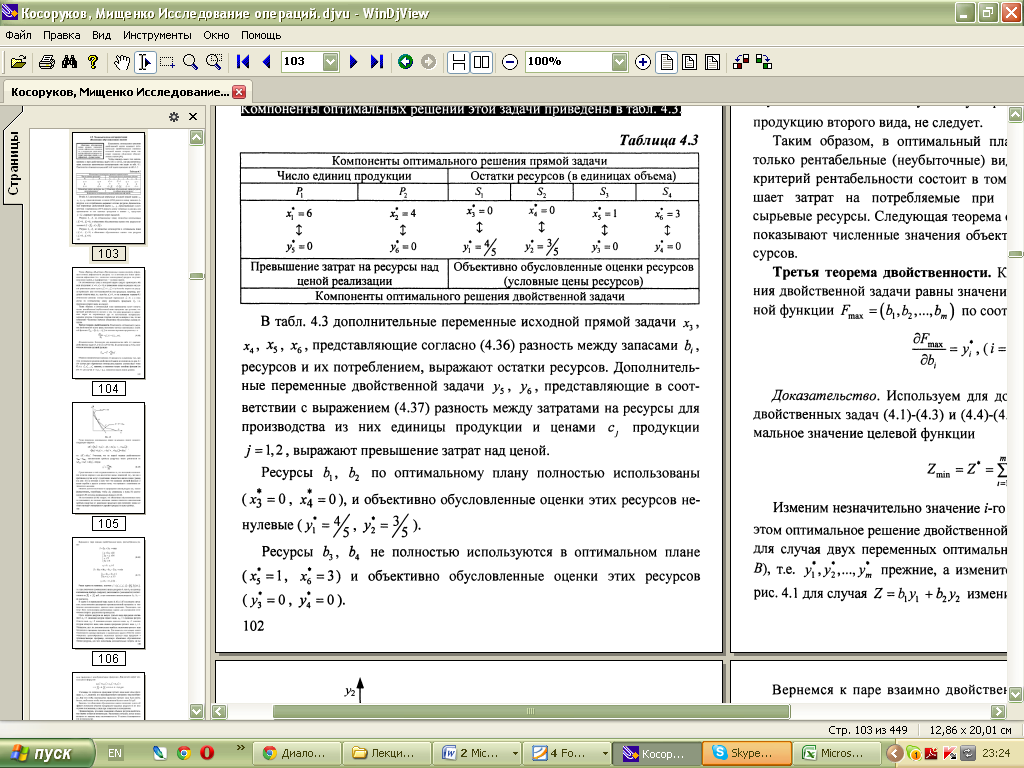Open the Chrome quick launch icon
1024x768 pixels.
tap(184, 753)
